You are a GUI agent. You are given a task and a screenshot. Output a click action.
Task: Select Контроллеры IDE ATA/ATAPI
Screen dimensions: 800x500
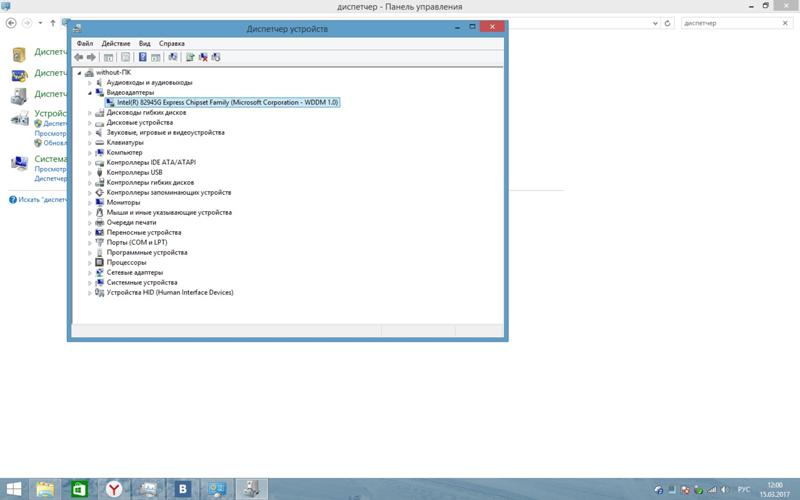point(151,162)
